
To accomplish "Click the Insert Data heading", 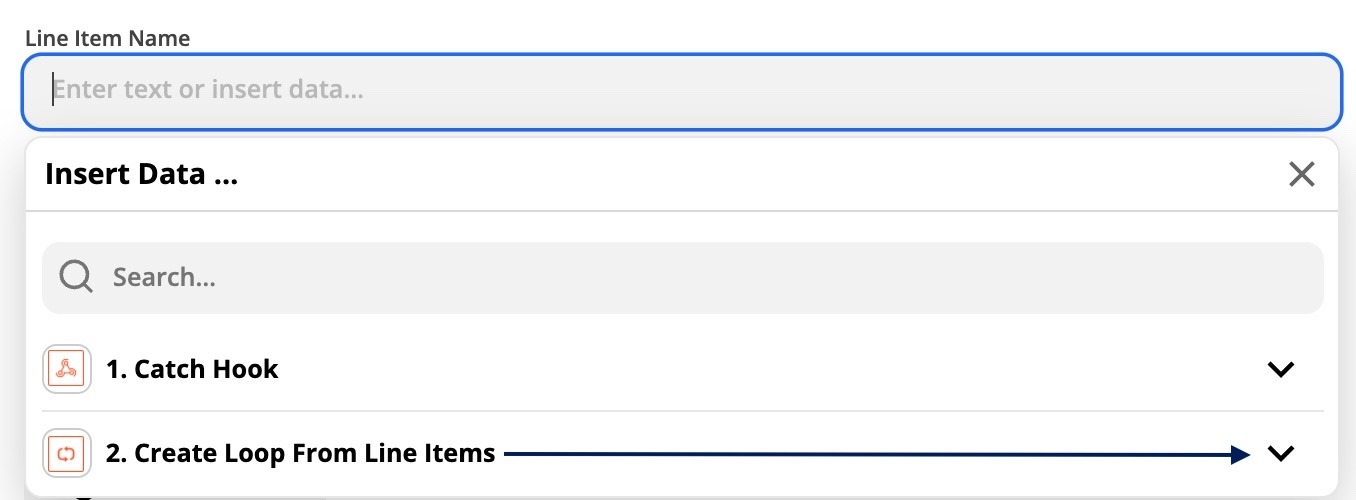I will (x=141, y=174).
